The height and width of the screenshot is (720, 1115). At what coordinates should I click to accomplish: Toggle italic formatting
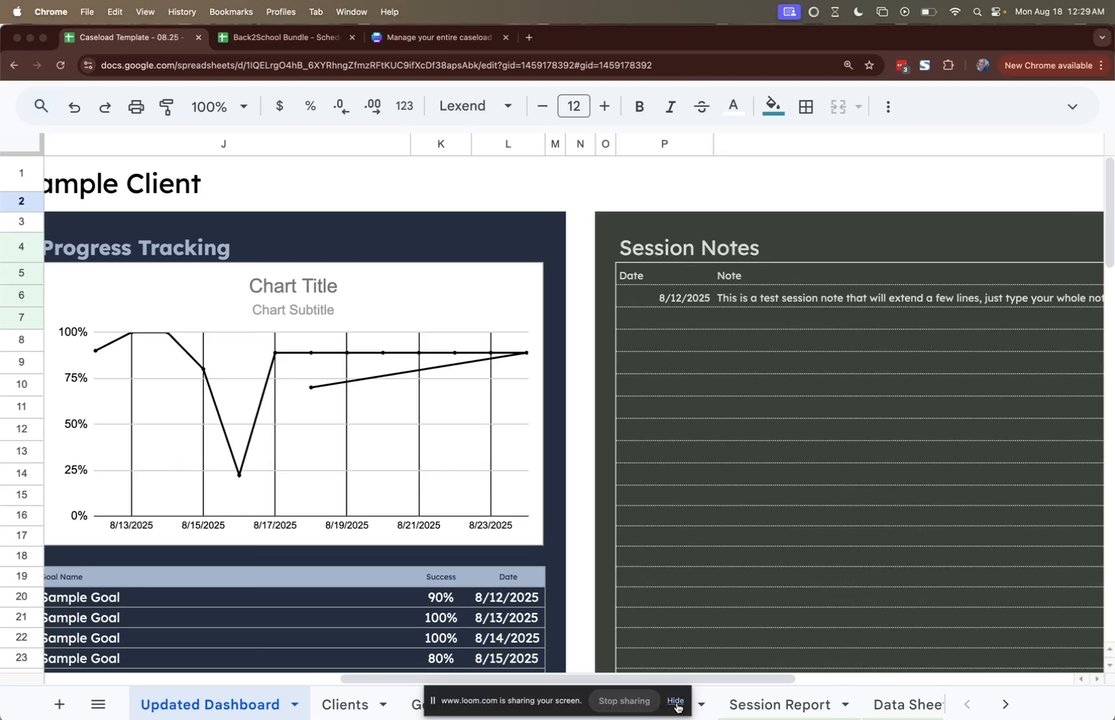click(x=670, y=107)
